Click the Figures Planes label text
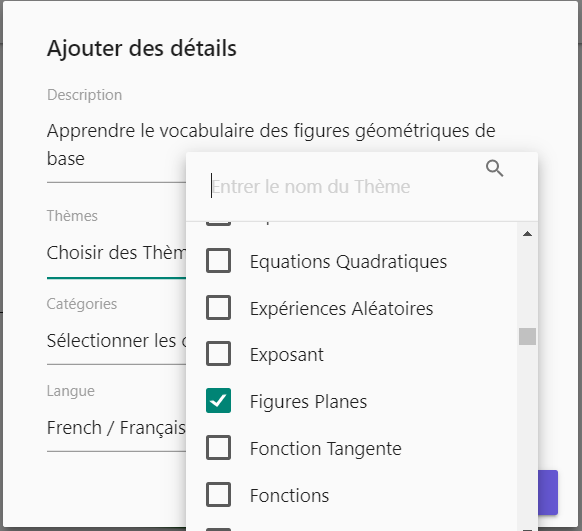The image size is (582, 531). [x=308, y=402]
